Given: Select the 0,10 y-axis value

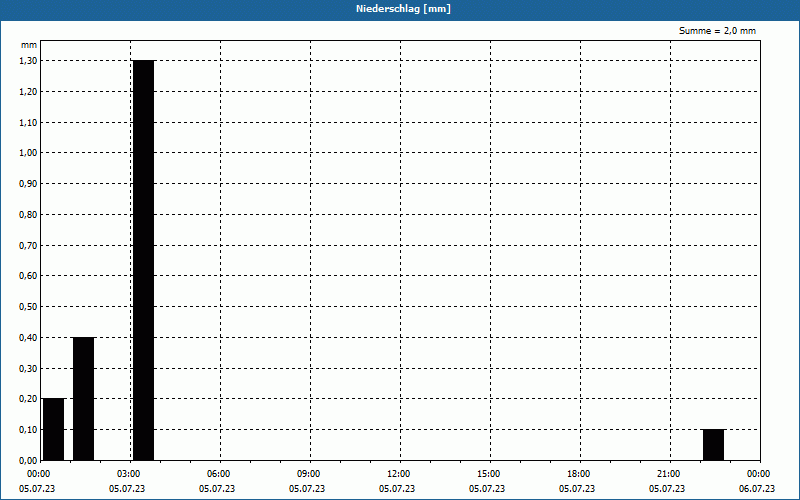Looking at the screenshot, I should tap(28, 430).
